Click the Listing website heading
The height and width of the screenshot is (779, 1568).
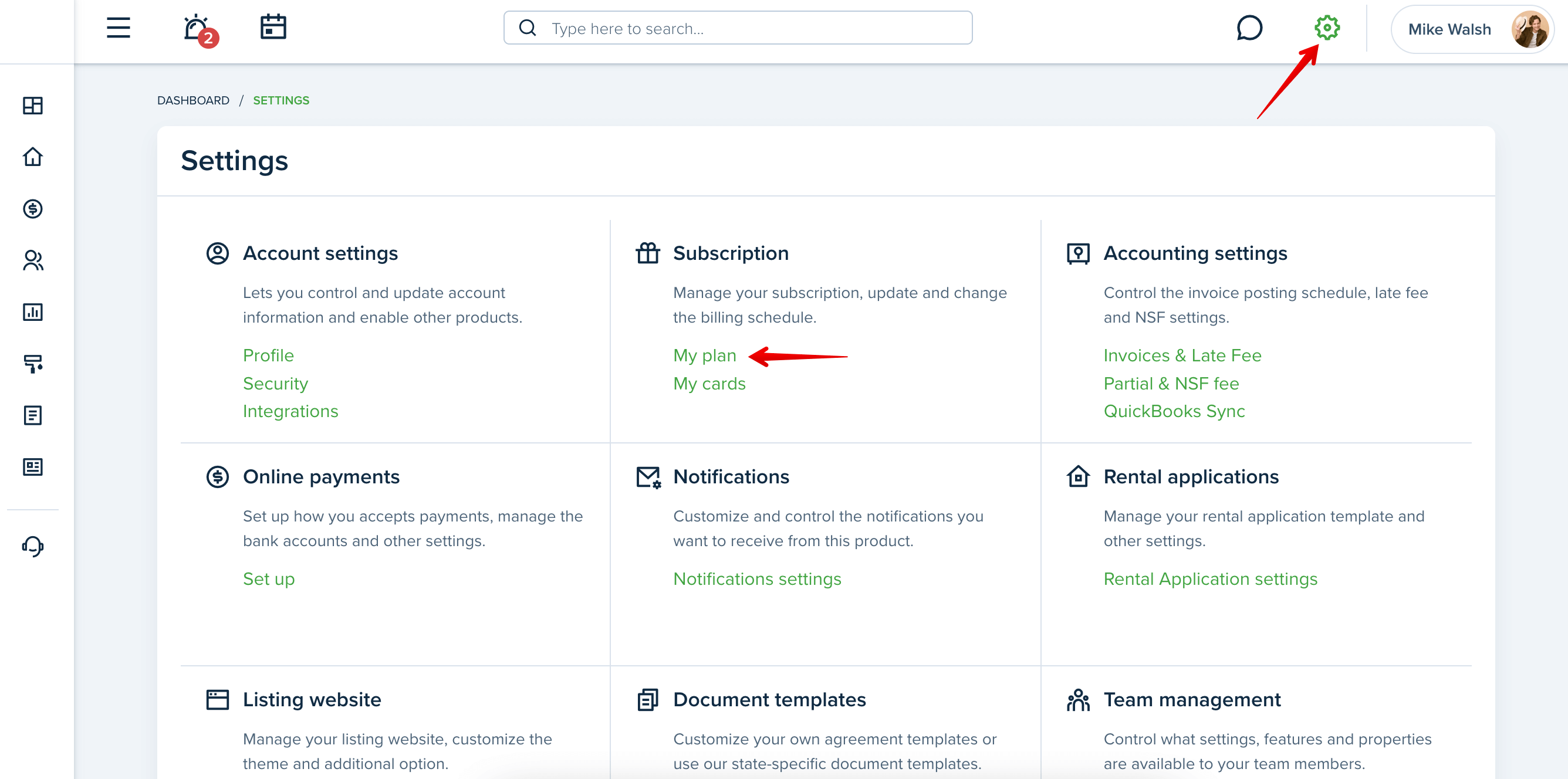coord(312,700)
